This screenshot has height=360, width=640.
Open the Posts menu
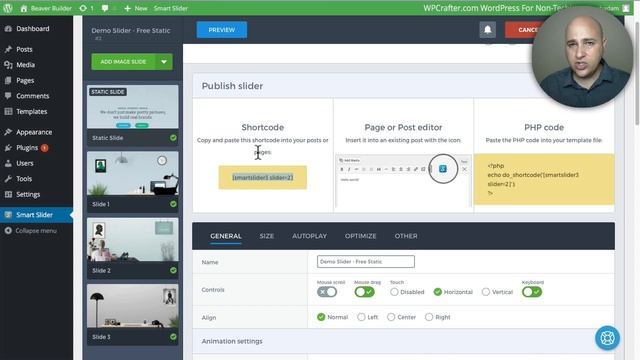pyautogui.click(x=24, y=49)
